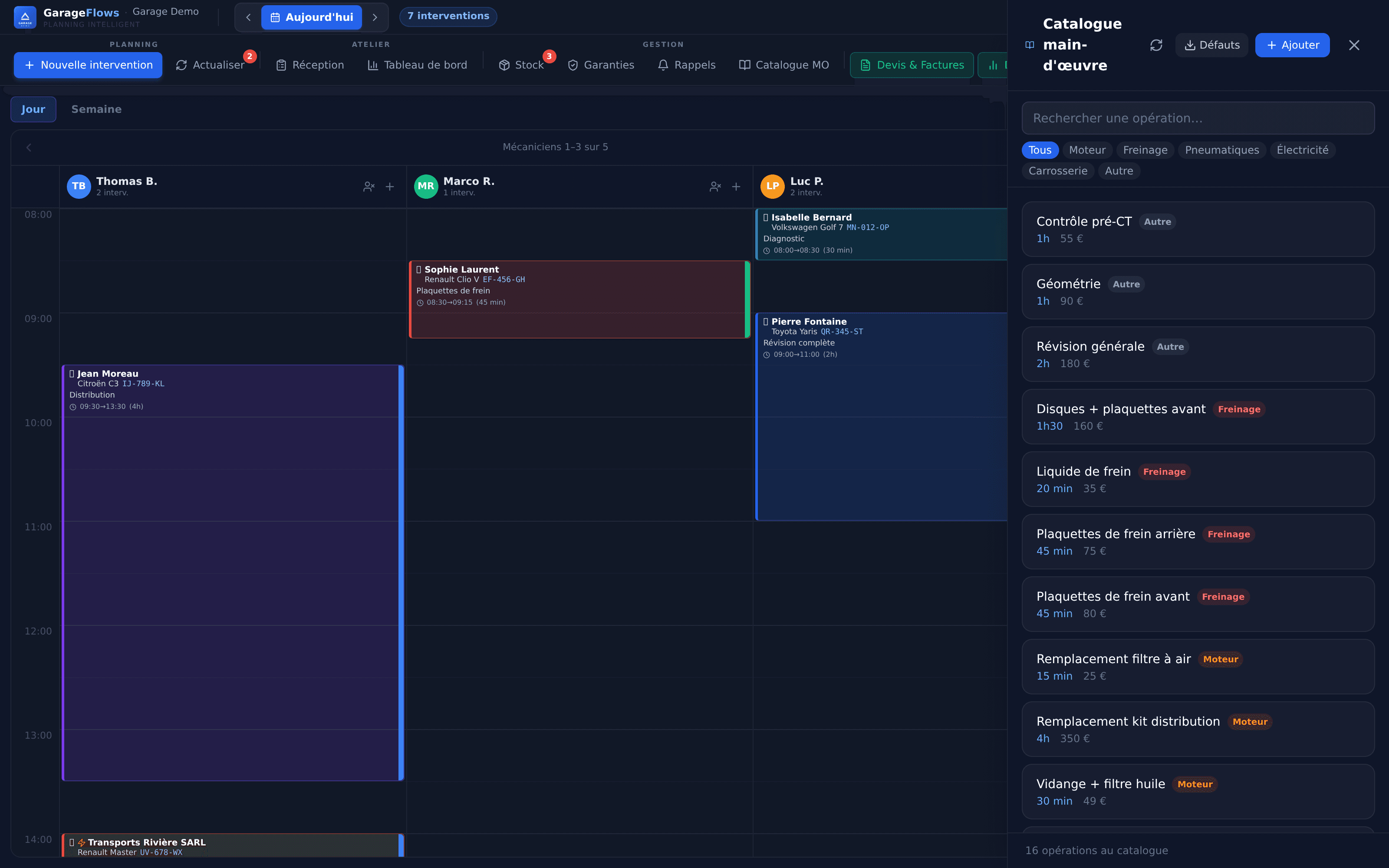This screenshot has width=1389, height=868.
Task: Open Pierre Fontaine Révision complète card
Action: 881,416
